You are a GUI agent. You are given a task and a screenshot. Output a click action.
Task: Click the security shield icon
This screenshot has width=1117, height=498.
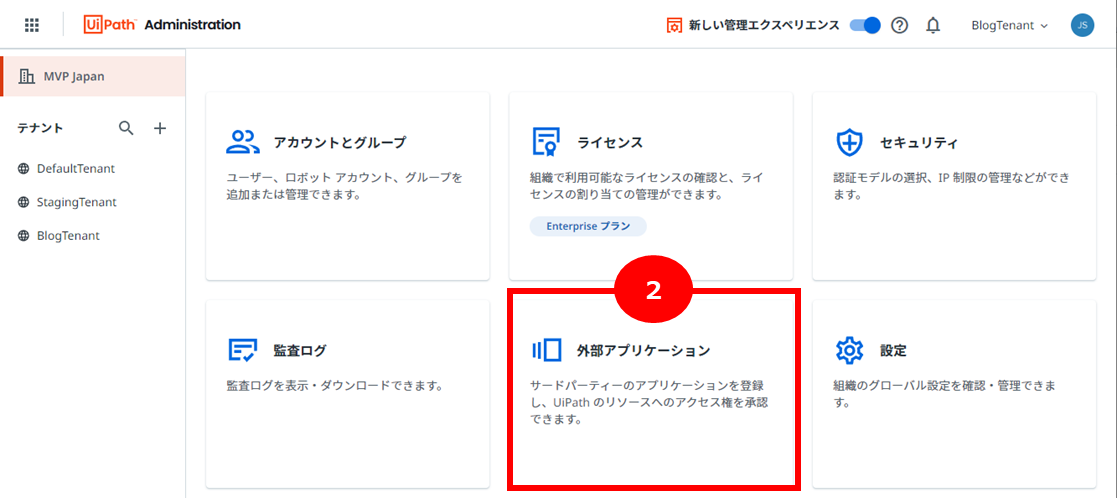click(849, 142)
